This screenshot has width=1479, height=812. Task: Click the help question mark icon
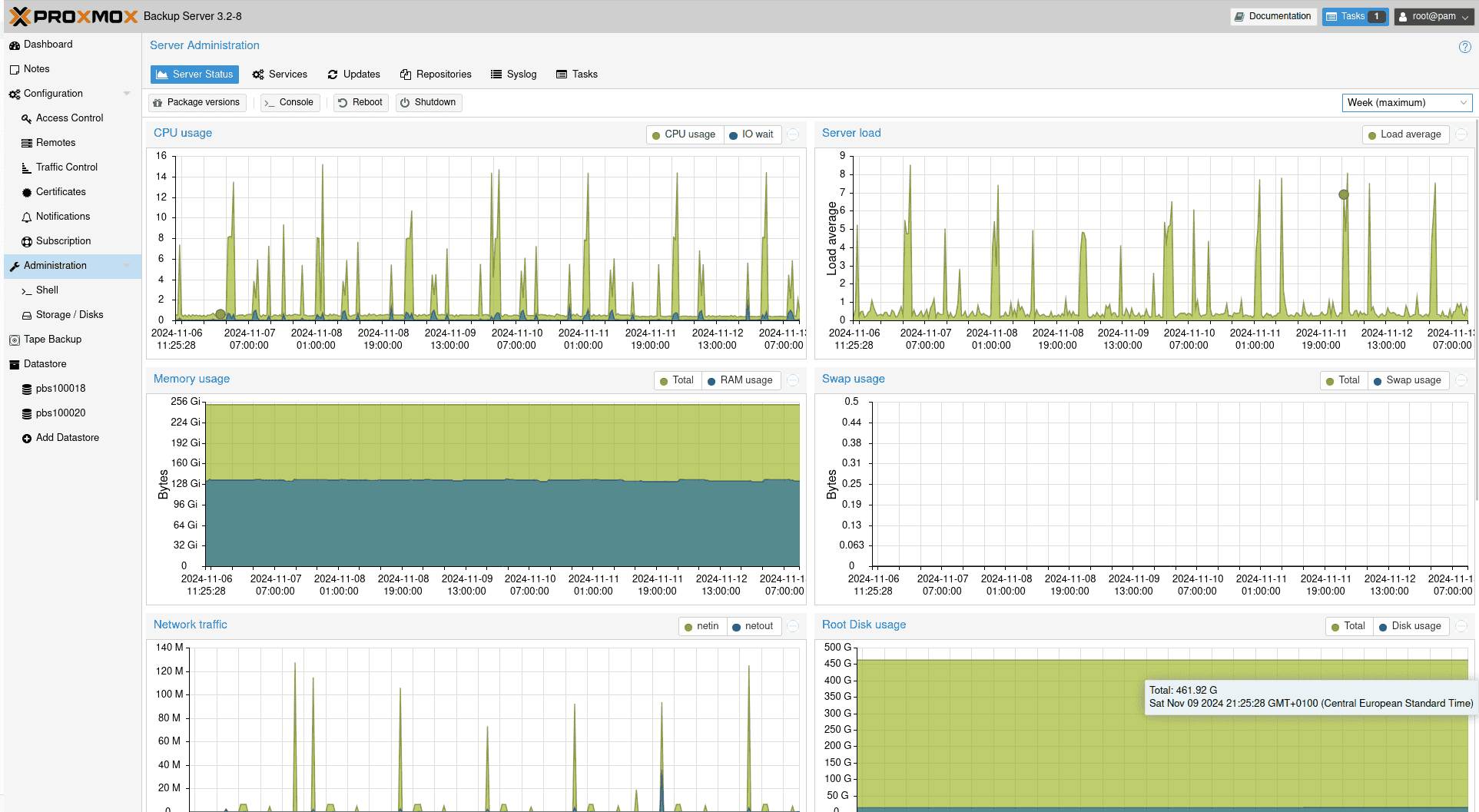click(x=1464, y=47)
